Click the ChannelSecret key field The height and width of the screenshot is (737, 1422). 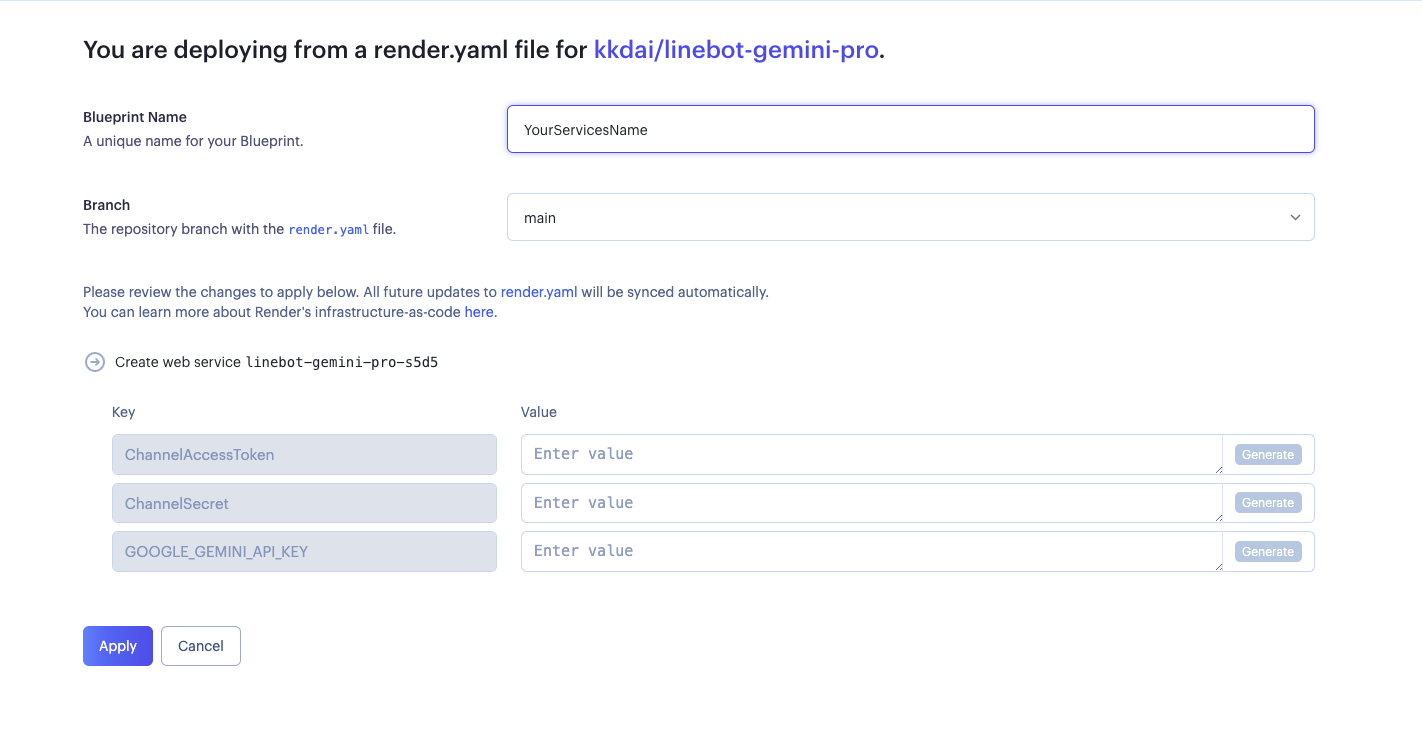point(304,503)
